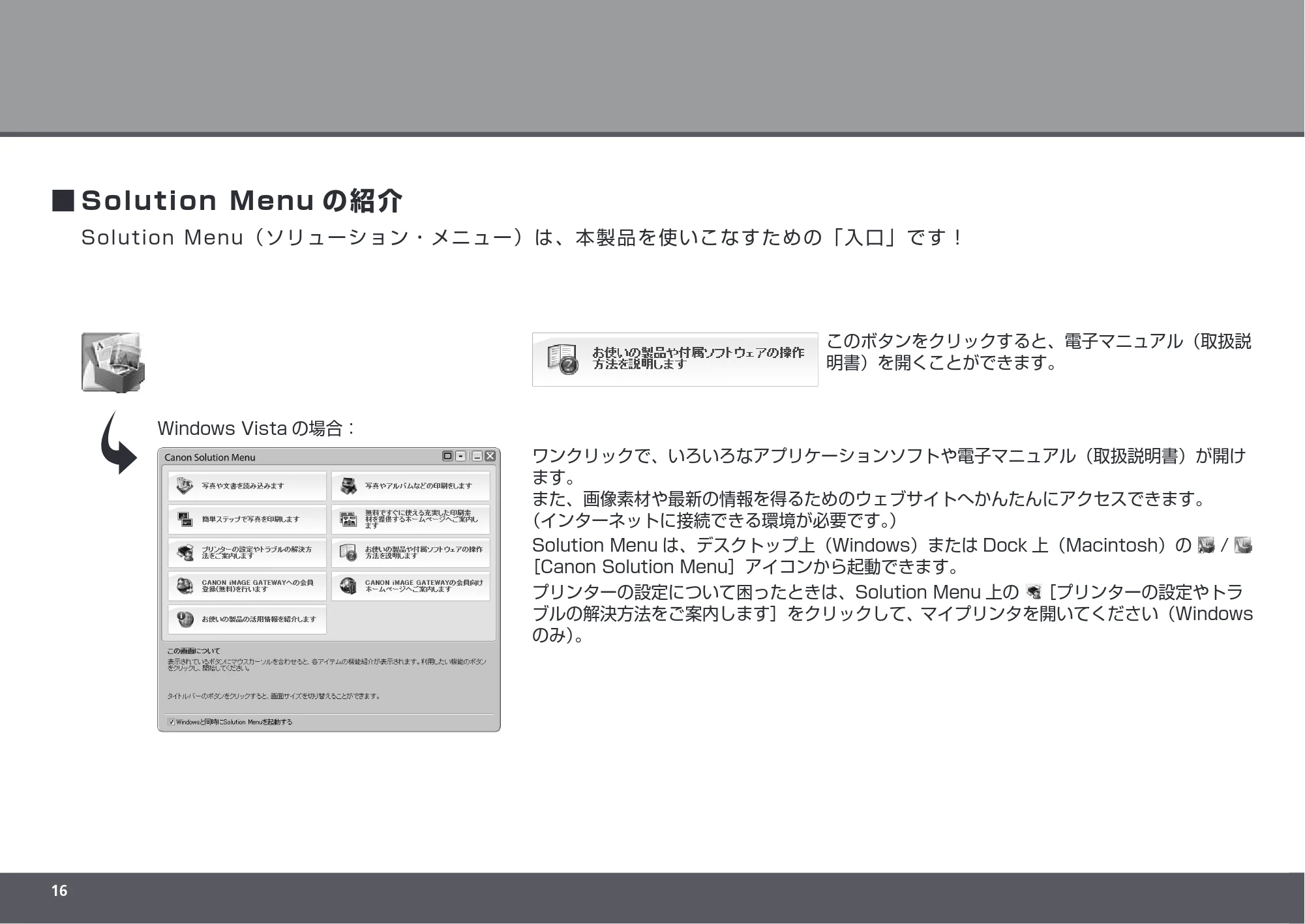Click the タイトルバーのボタンをクリックすると description line

tap(274, 696)
